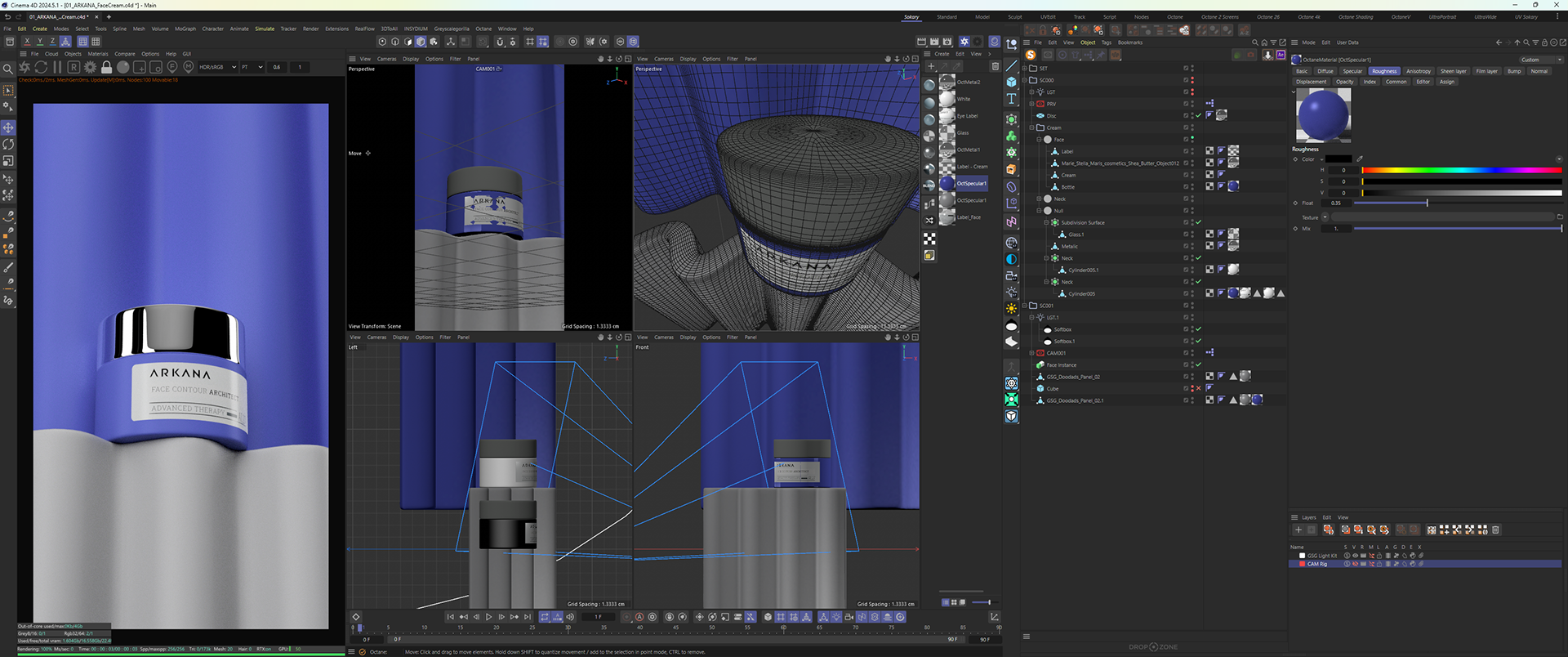Toggle the Z axis lock icon
This screenshot has height=657, width=1568.
point(53,41)
